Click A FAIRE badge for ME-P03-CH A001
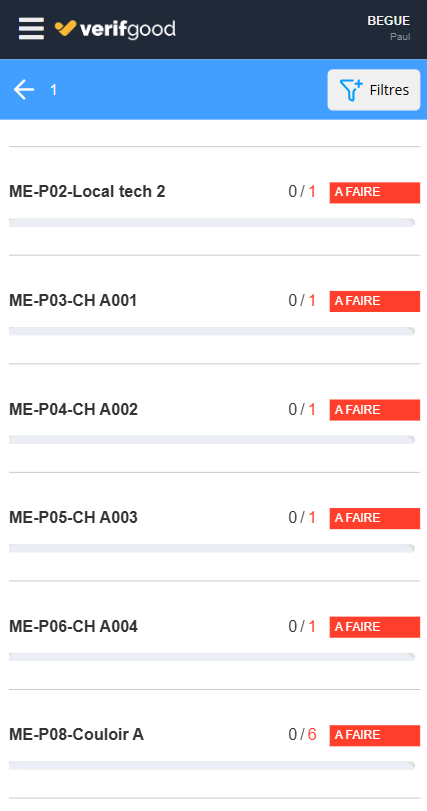This screenshot has width=427, height=811. click(x=375, y=301)
